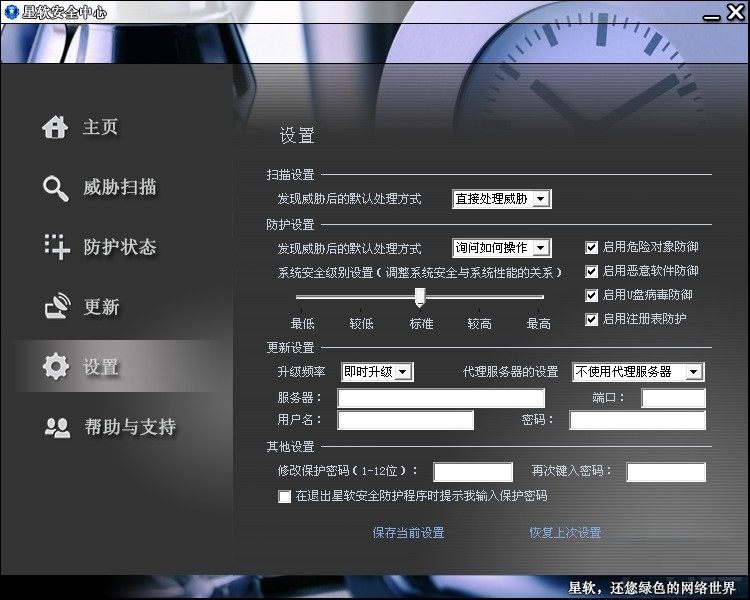Open 不使用代理服务器 proxy dropdown
The height and width of the screenshot is (600, 750).
638,372
